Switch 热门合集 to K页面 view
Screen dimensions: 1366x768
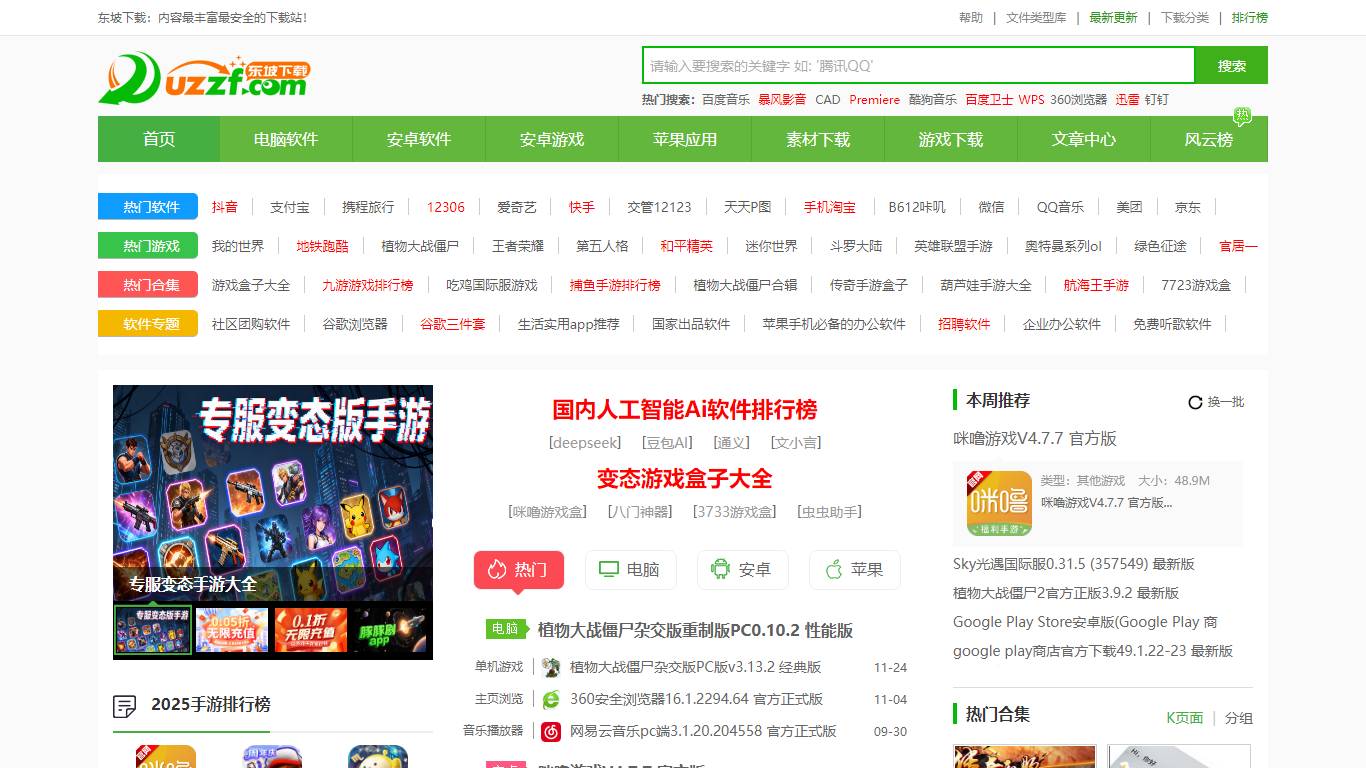1185,715
